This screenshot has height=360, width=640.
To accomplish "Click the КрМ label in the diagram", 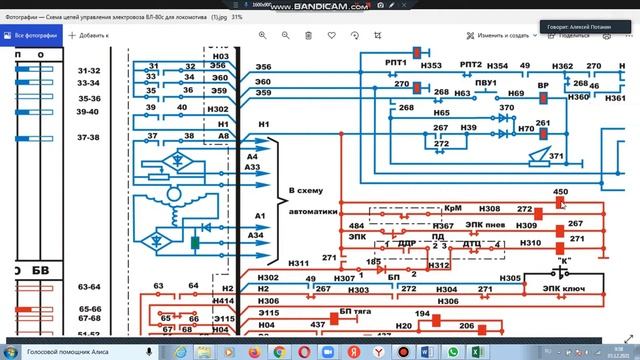I will tap(453, 208).
